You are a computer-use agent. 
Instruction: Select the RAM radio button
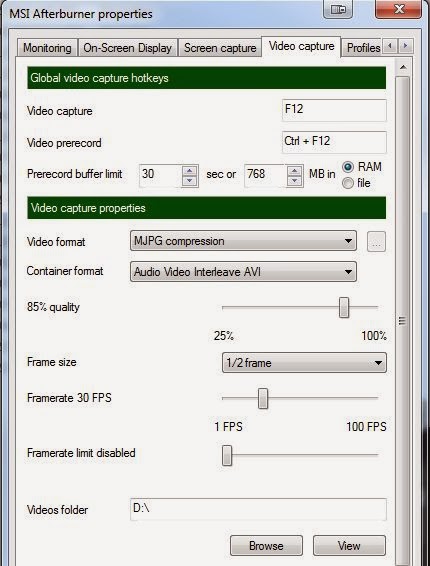pos(348,167)
